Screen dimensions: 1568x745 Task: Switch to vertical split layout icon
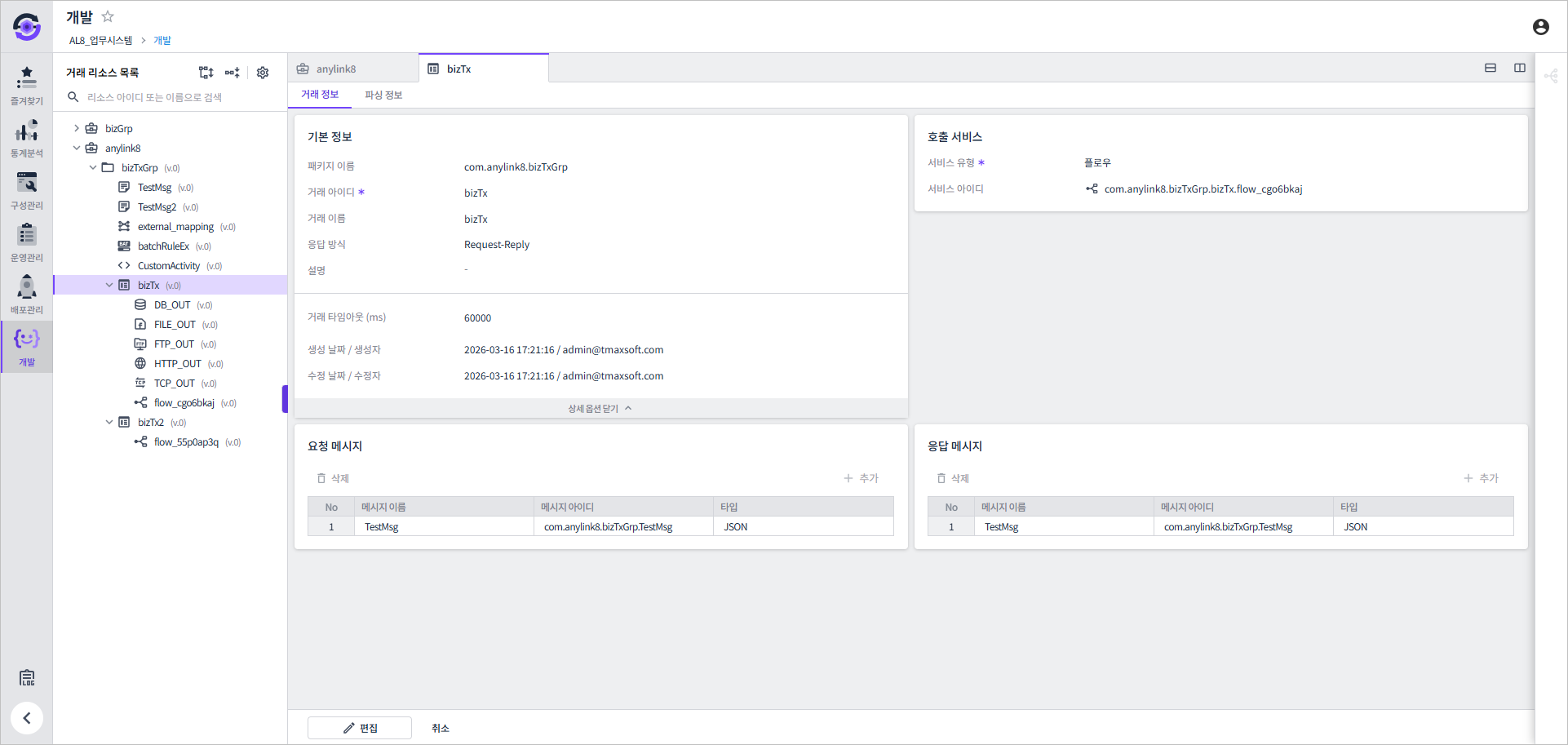[1520, 68]
